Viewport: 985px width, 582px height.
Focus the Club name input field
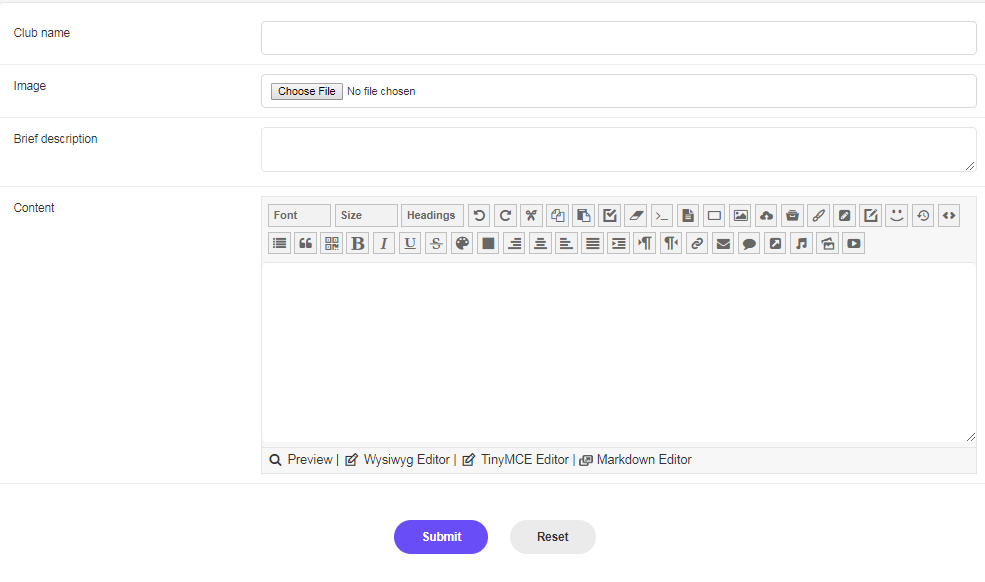619,38
